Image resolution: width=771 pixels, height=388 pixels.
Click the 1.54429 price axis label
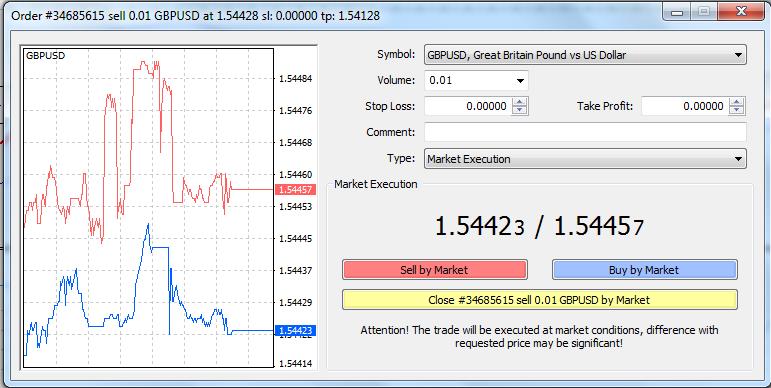295,302
